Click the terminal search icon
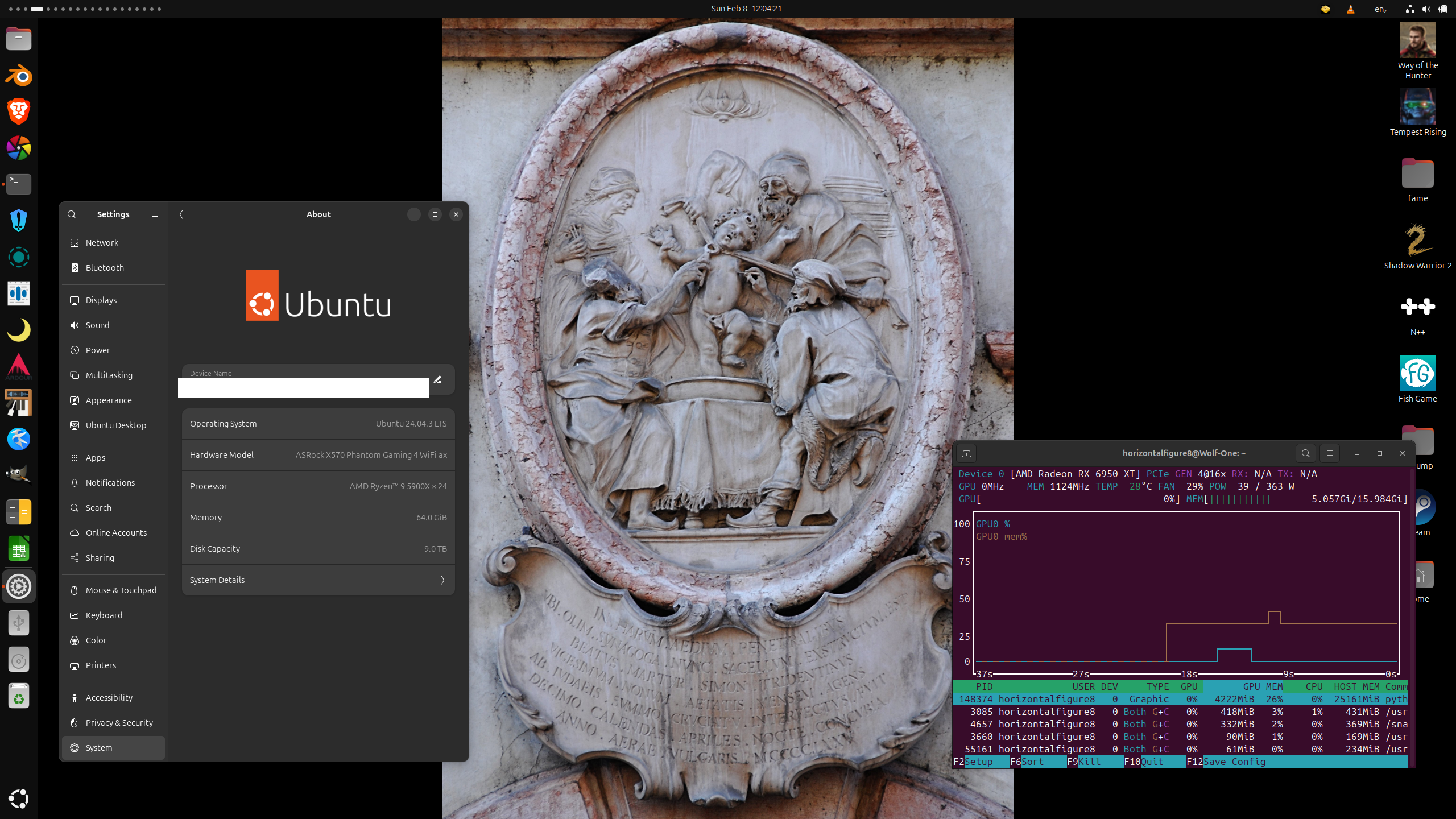 pos(1306,453)
